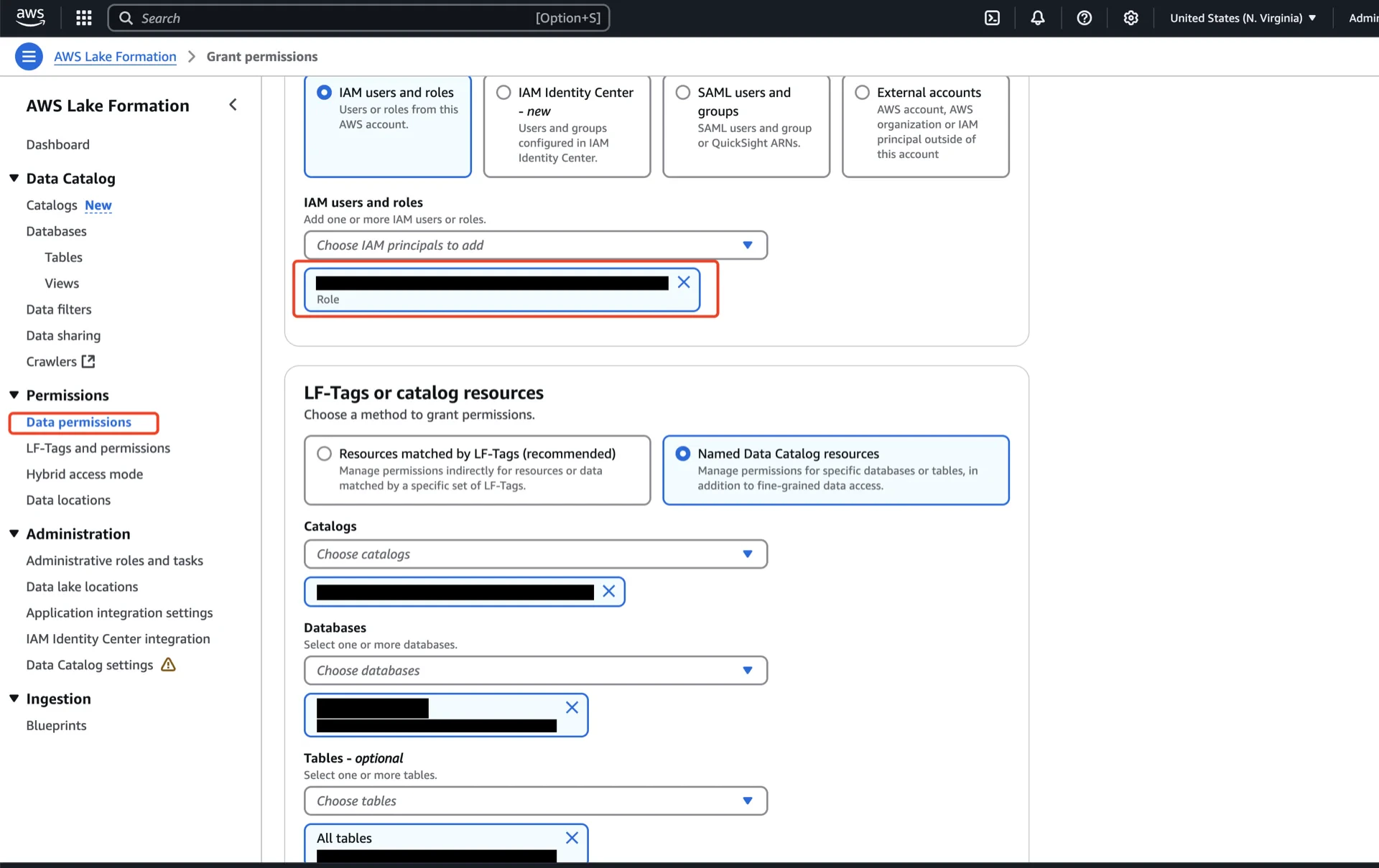Open Data Catalog settings page
This screenshot has height=868, width=1379.
click(90, 665)
